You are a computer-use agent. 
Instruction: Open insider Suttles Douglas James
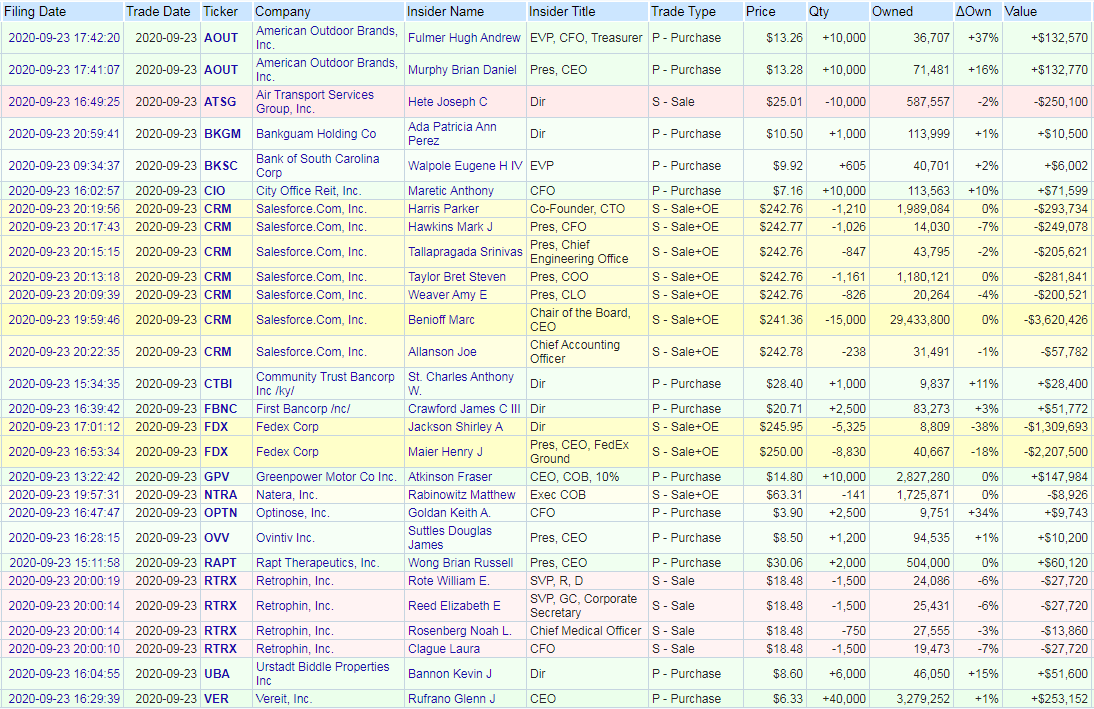pyautogui.click(x=450, y=538)
